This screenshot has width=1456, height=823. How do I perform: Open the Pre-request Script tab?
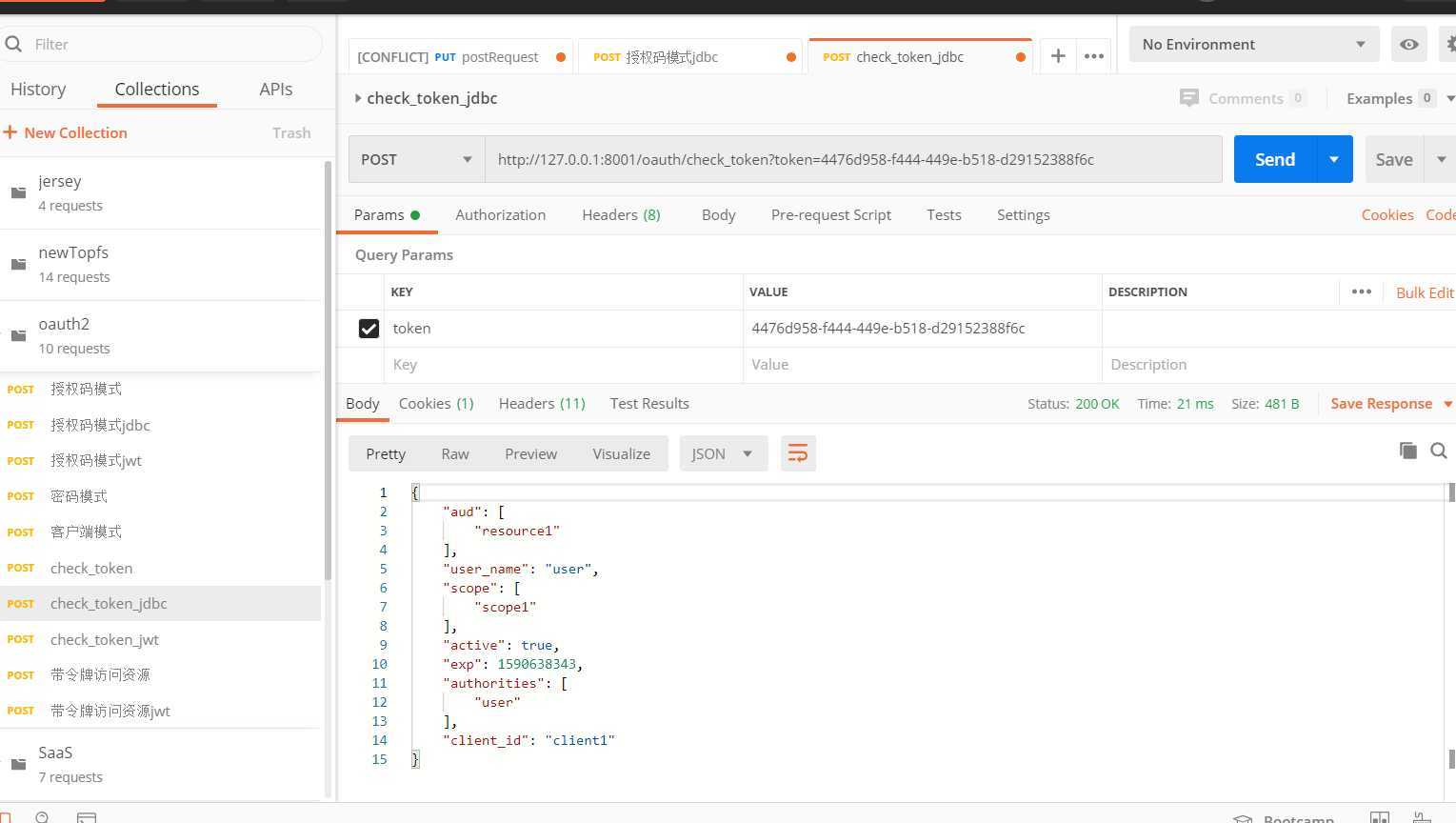point(831,215)
